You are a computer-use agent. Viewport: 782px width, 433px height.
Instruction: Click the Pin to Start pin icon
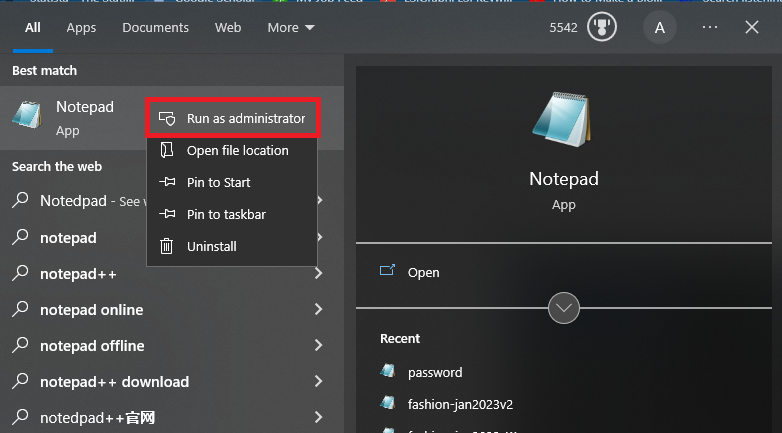[167, 182]
